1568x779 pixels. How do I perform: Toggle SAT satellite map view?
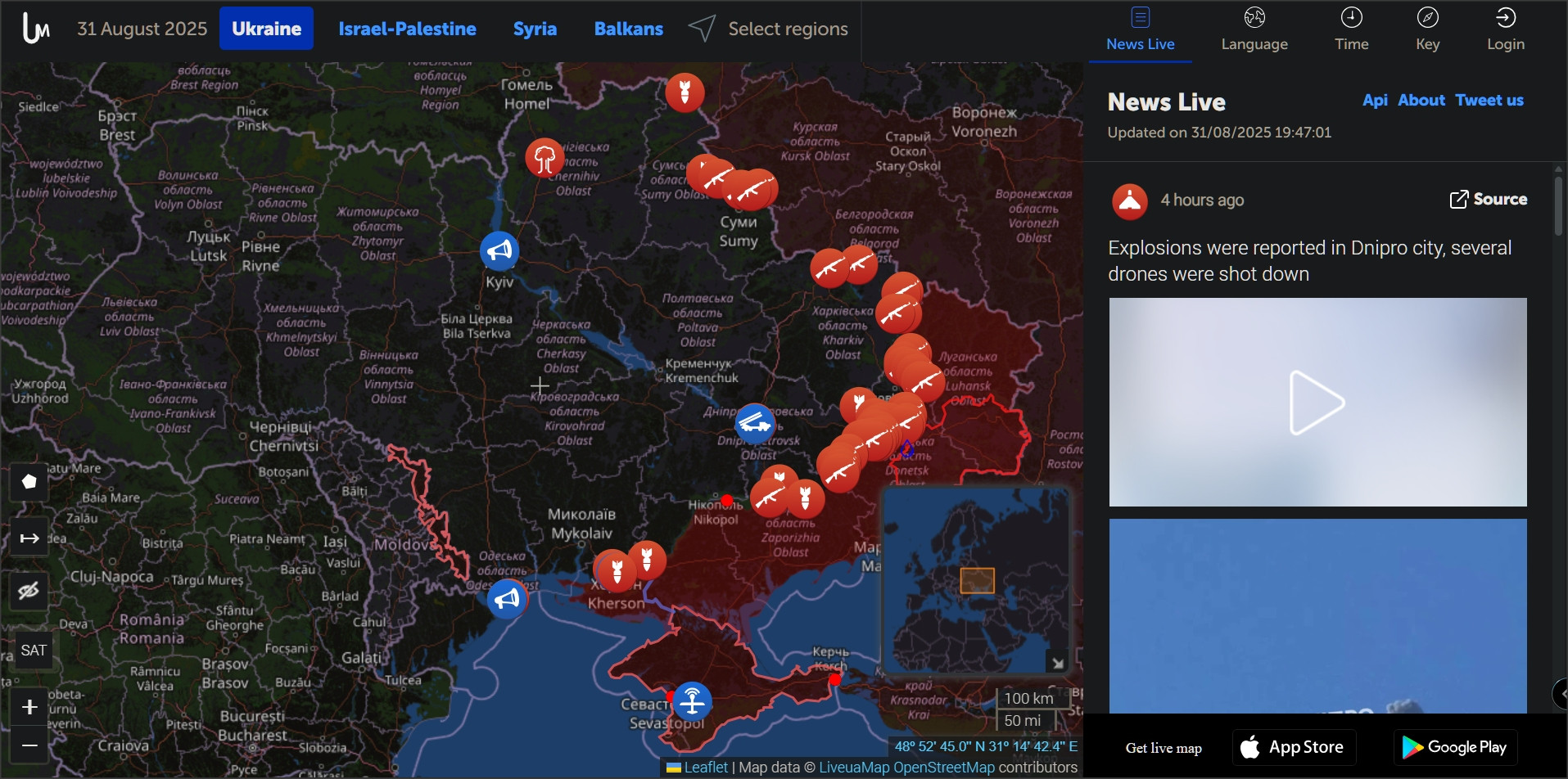click(34, 651)
